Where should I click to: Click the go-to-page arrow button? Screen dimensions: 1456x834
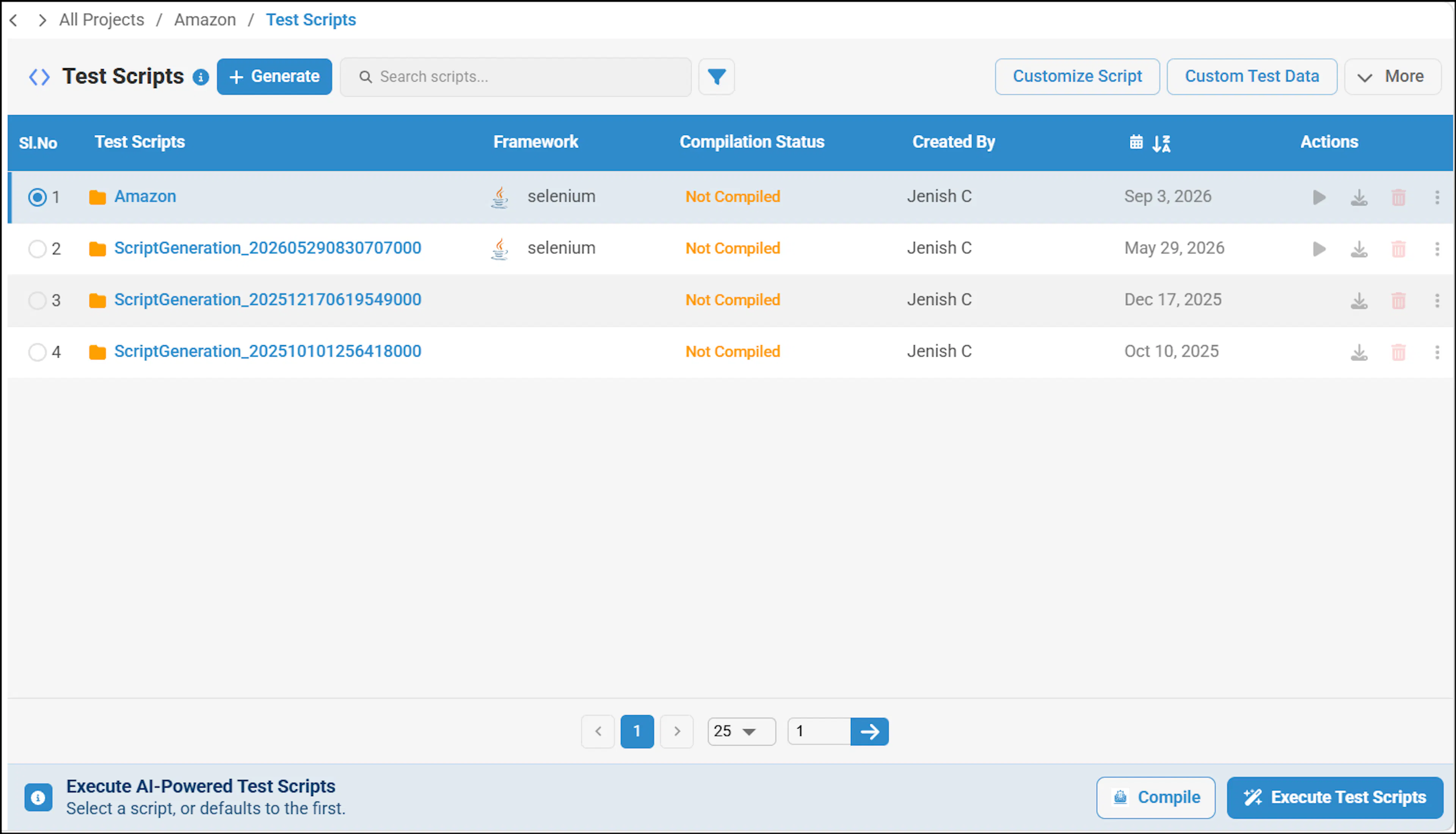pyautogui.click(x=869, y=732)
